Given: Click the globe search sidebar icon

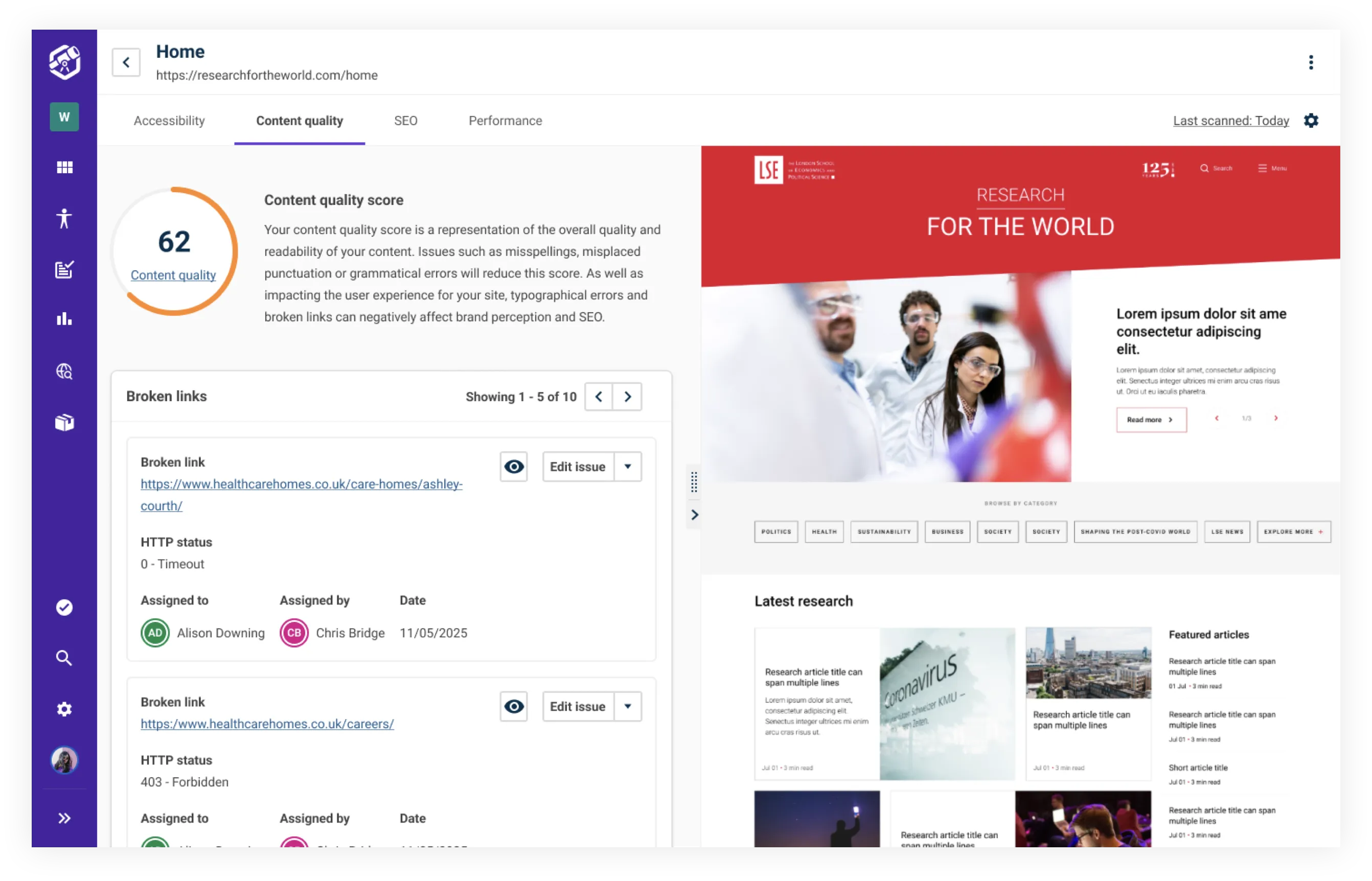Looking at the screenshot, I should click(x=64, y=372).
